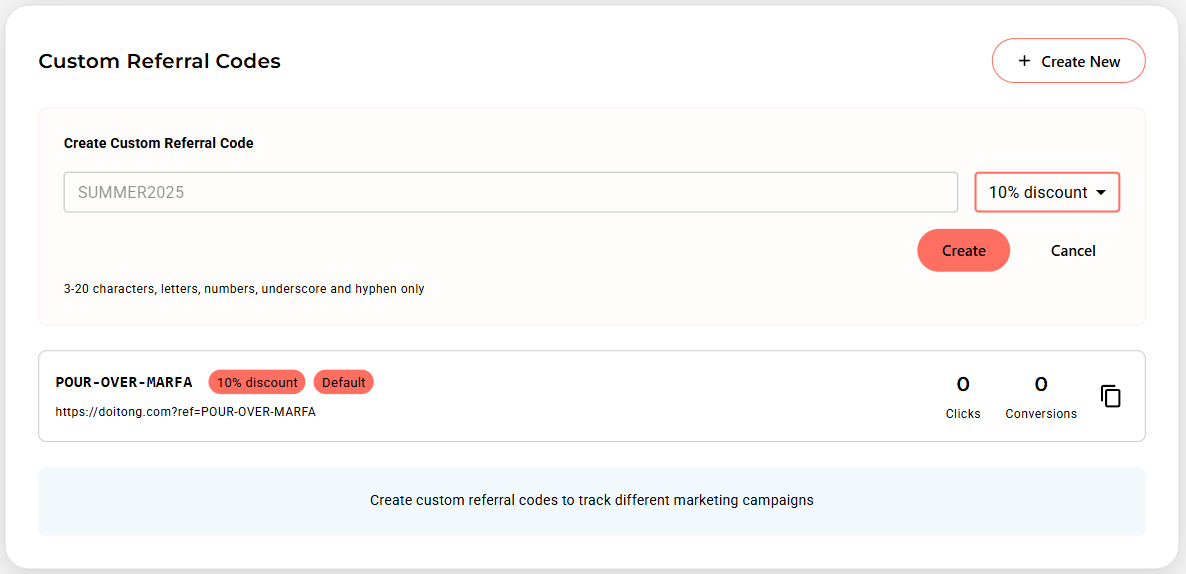This screenshot has width=1186, height=574.
Task: Click the marketing campaigns info banner
Action: click(x=591, y=501)
